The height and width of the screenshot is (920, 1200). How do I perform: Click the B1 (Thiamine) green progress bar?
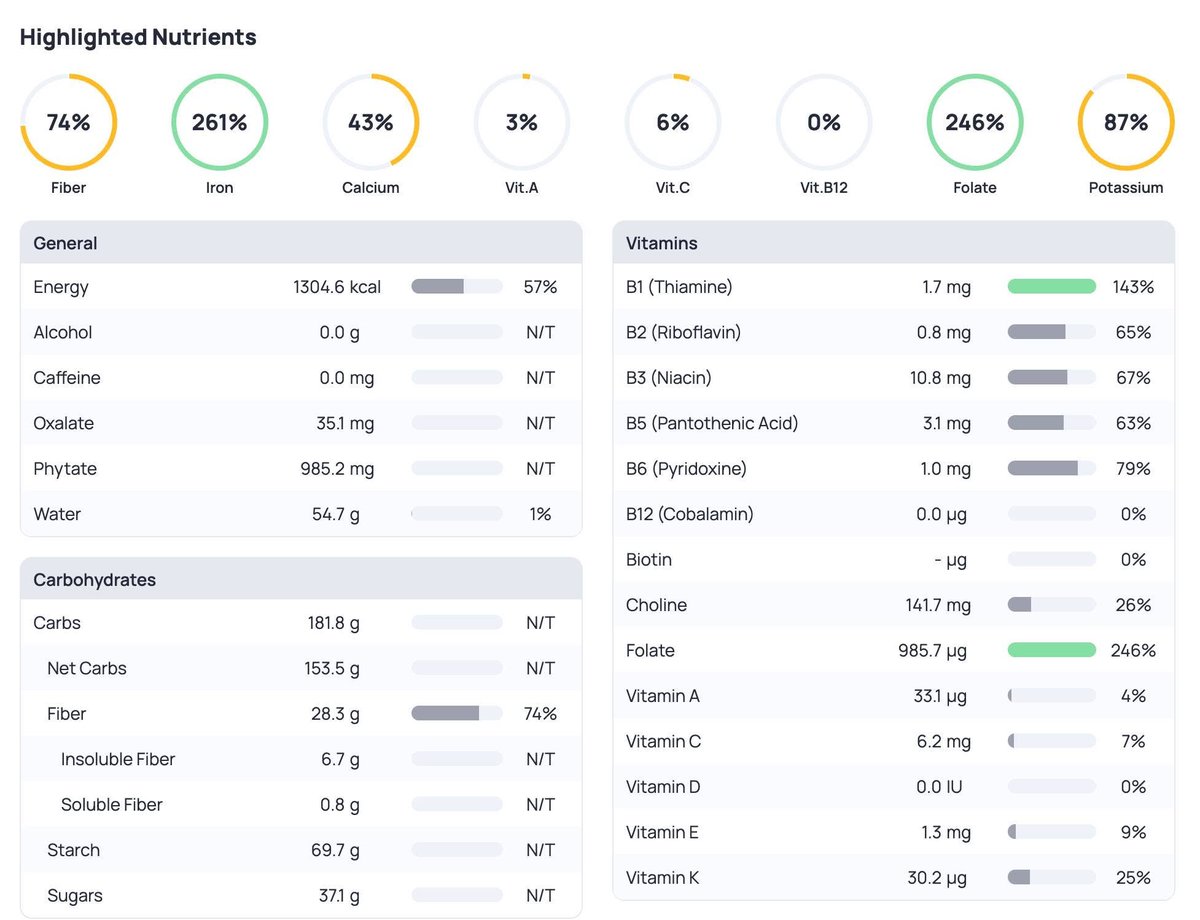[x=1052, y=287]
